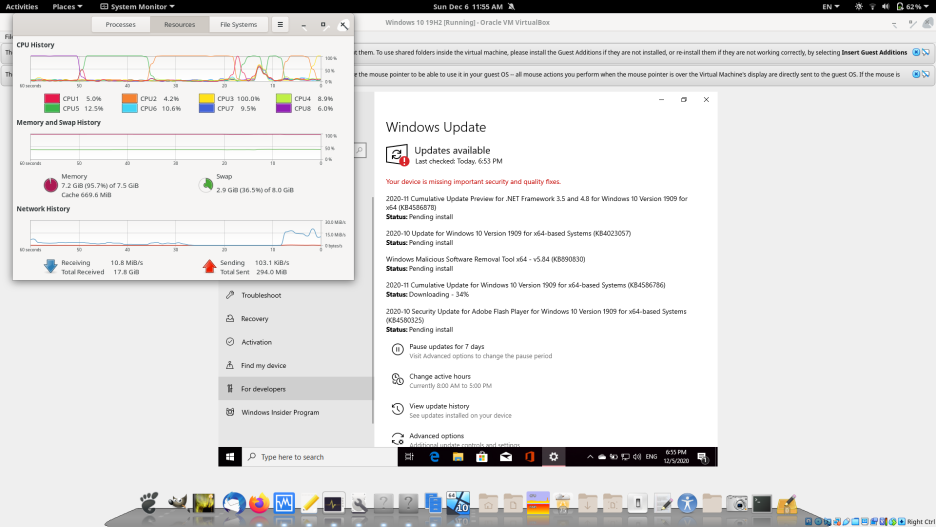The height and width of the screenshot is (527, 936).
Task: Open System Monitor icon in dock
Action: (x=333, y=503)
